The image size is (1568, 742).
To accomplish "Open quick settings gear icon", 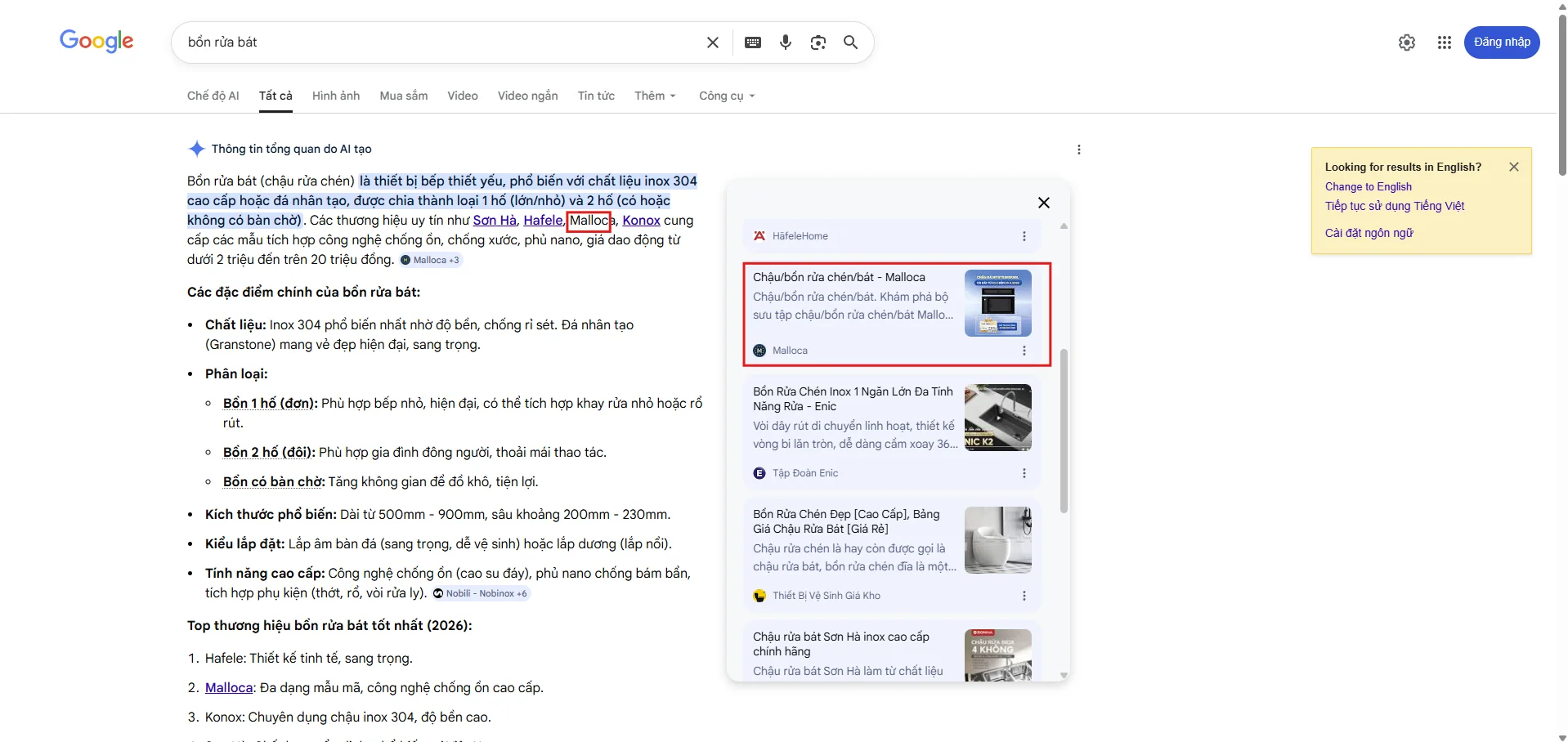I will pos(1407,42).
